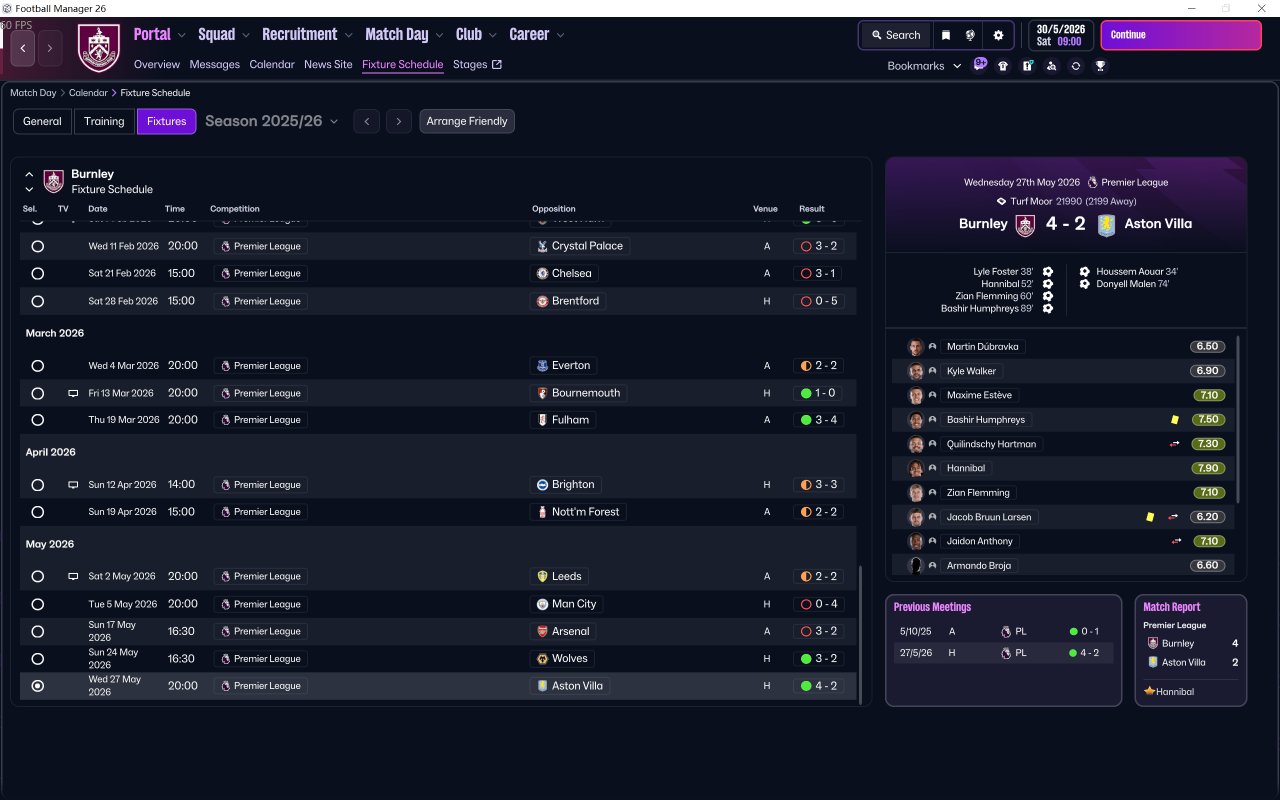Go forward with the right arrow button
Viewport: 1280px width, 800px height.
click(50, 48)
